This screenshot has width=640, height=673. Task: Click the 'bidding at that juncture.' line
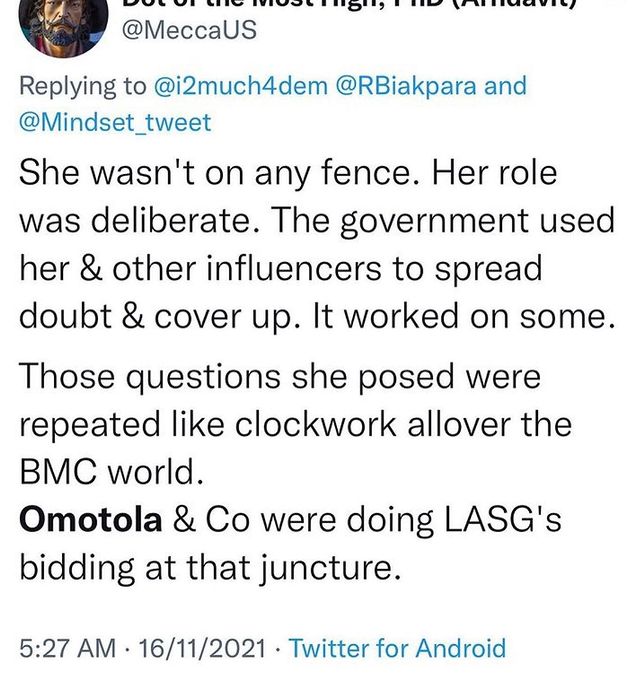point(210,569)
